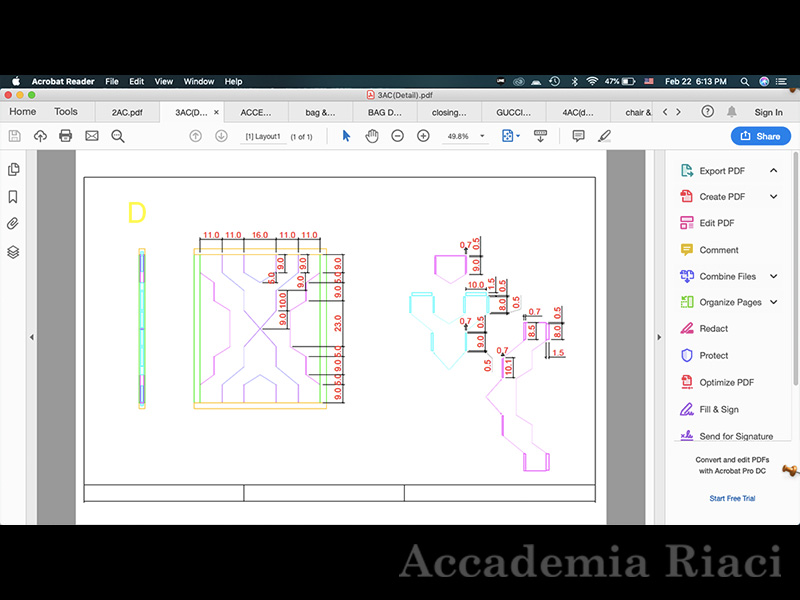Click Sign In
This screenshot has height=600, width=800.
pos(768,112)
